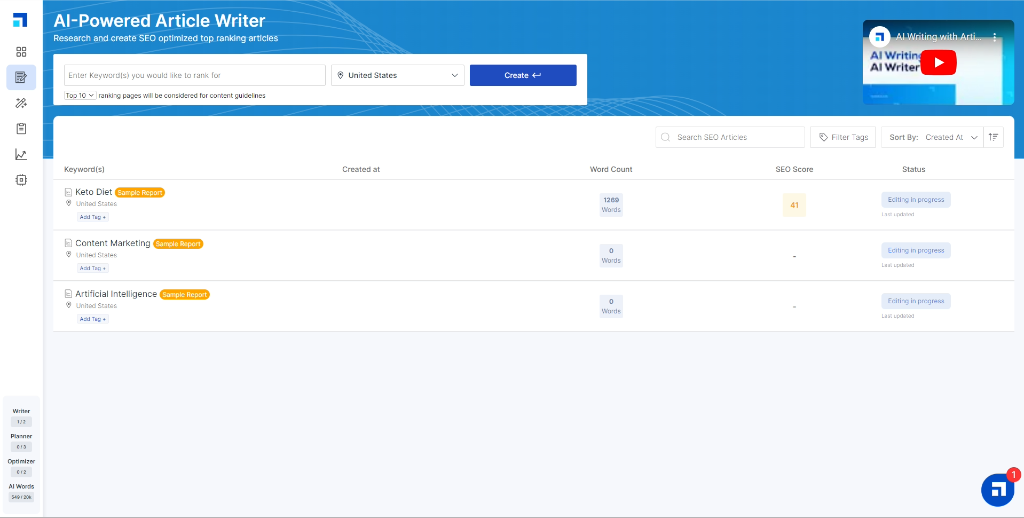
Task: Click Keto Diet's Editing in progress status
Action: point(916,199)
